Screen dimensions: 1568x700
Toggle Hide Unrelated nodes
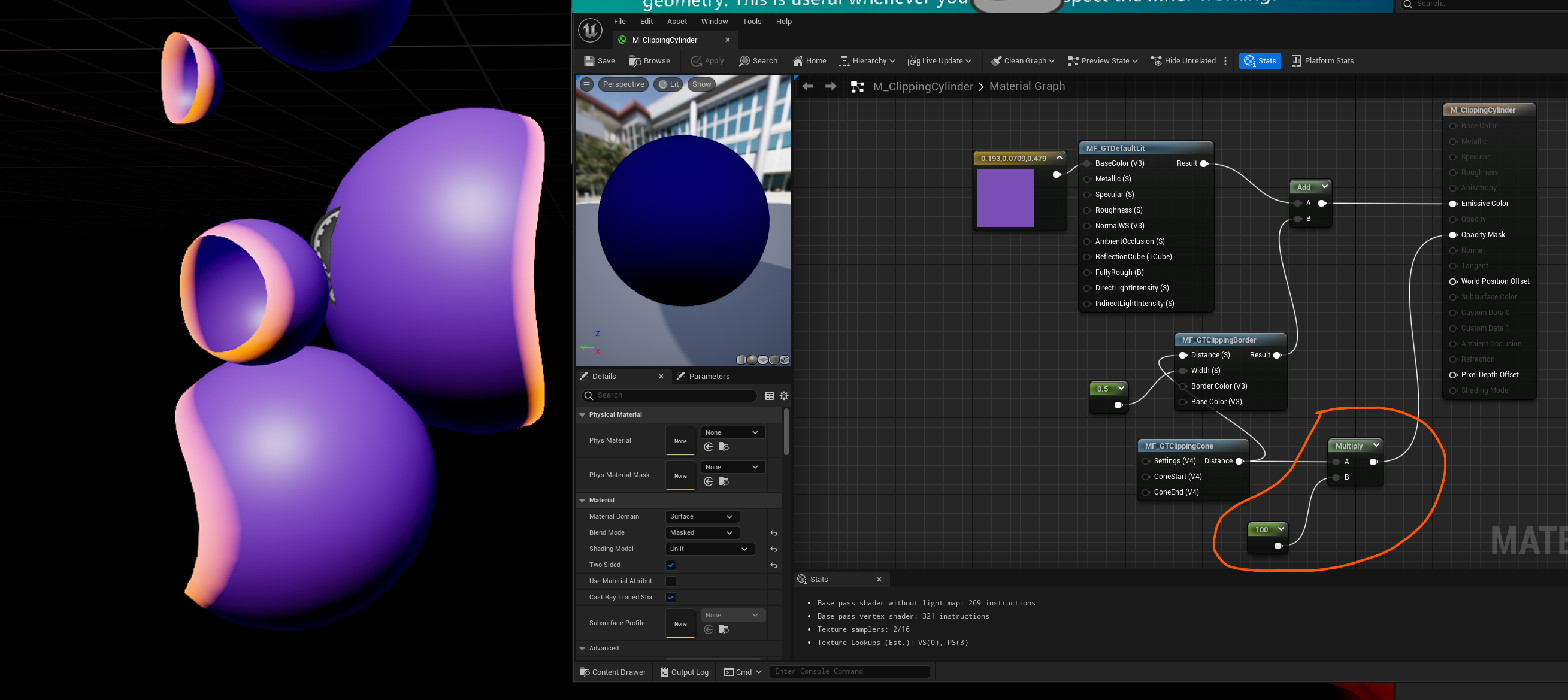click(x=1183, y=61)
